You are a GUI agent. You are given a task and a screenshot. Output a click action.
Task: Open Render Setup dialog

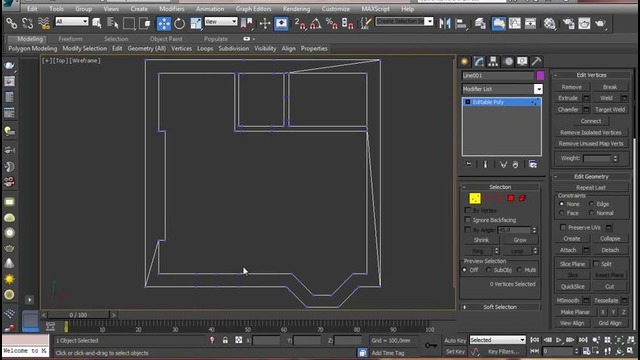click(x=568, y=24)
